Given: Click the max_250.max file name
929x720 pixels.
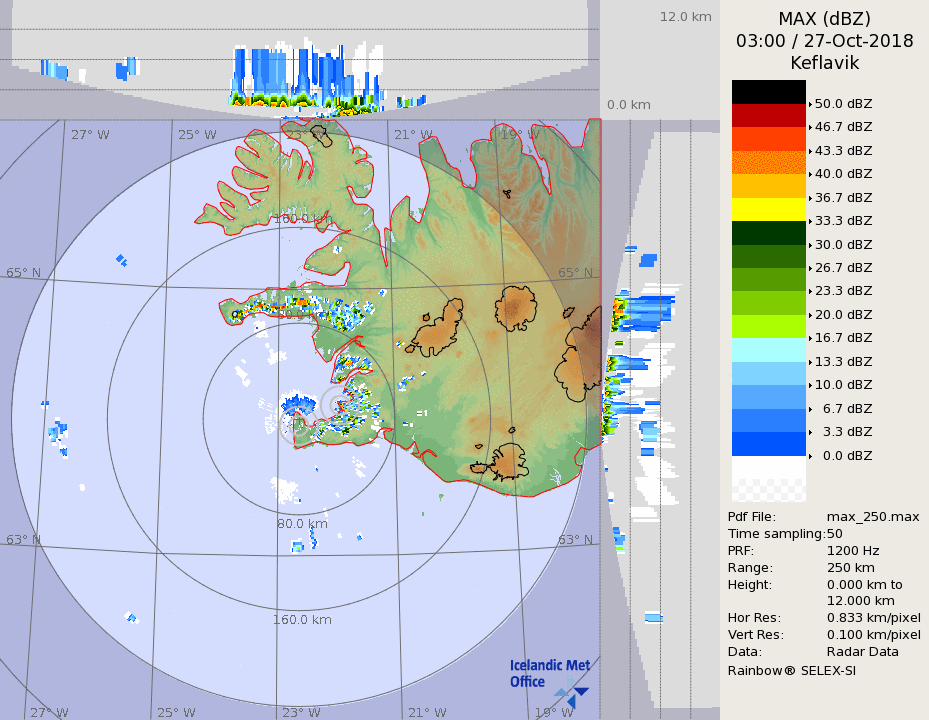Looking at the screenshot, I should pyautogui.click(x=872, y=516).
